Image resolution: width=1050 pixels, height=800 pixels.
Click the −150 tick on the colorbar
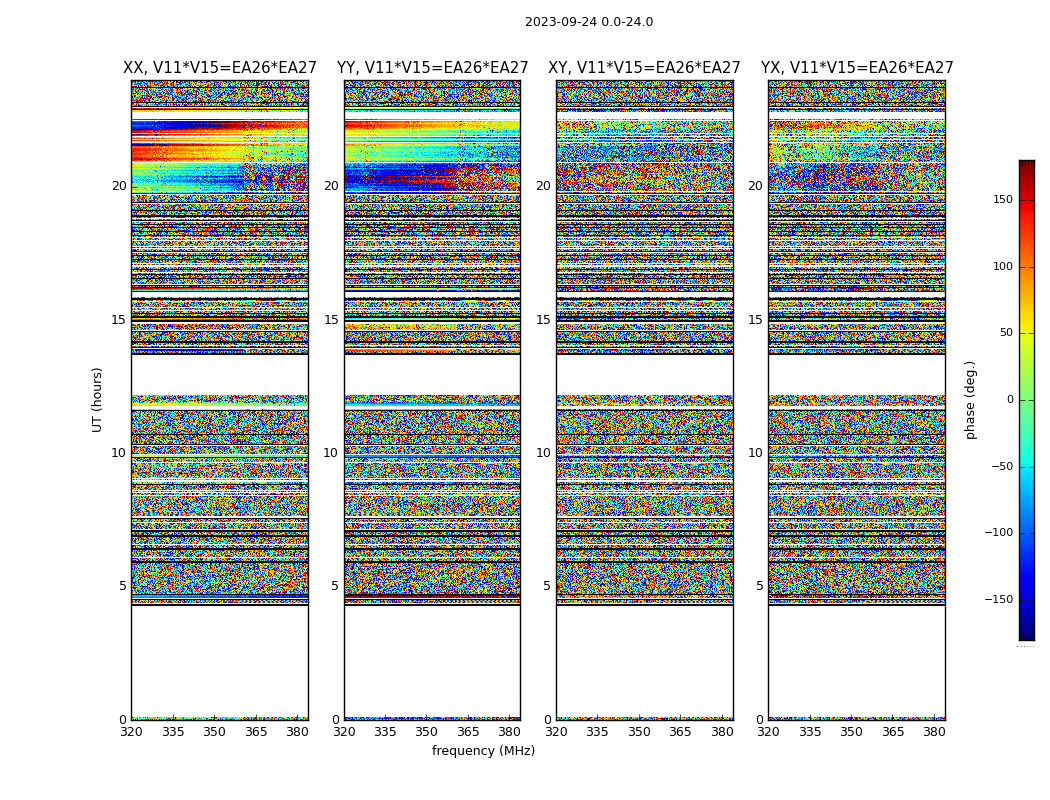[998, 599]
